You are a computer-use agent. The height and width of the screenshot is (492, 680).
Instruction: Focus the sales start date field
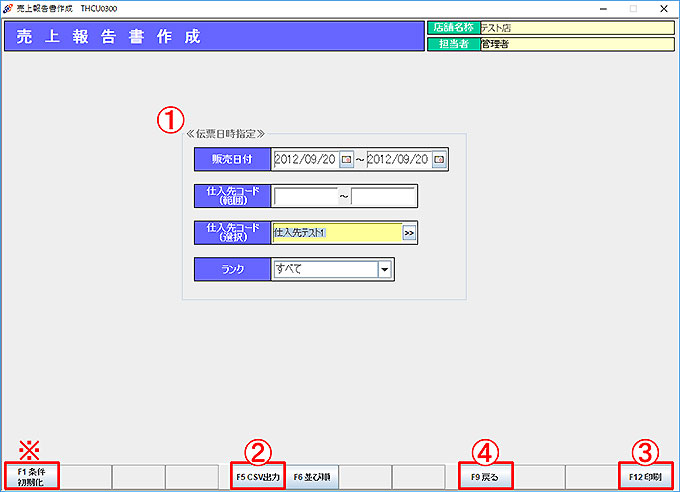tap(306, 159)
